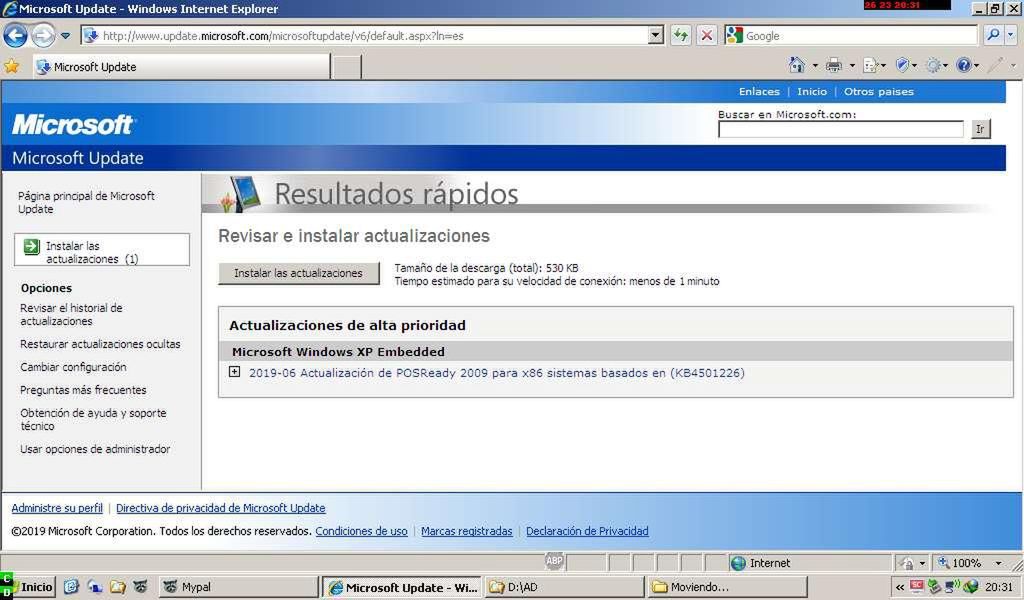The height and width of the screenshot is (600, 1024).
Task: Switch to the D:\AD taskbar window
Action: [564, 587]
